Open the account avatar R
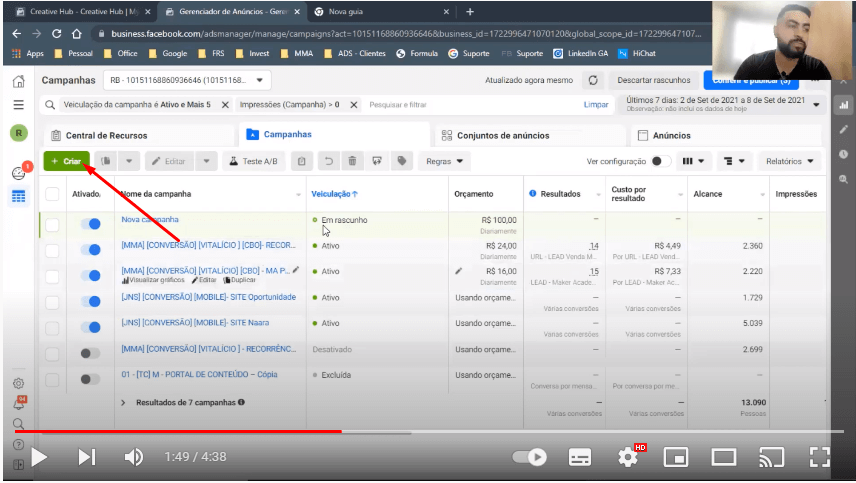856x483 pixels. (19, 133)
